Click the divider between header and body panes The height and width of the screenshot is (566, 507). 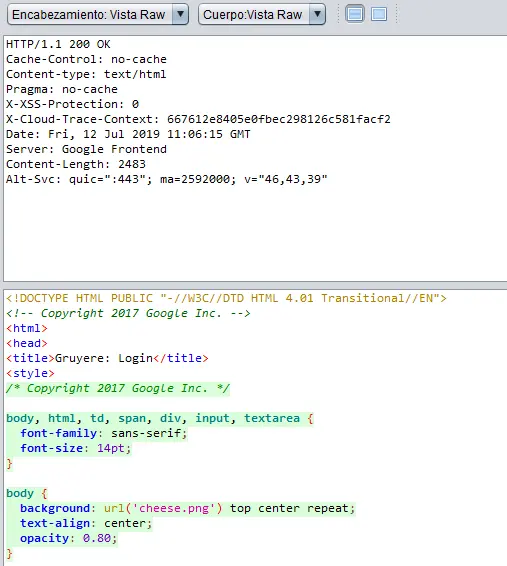[x=253, y=285]
